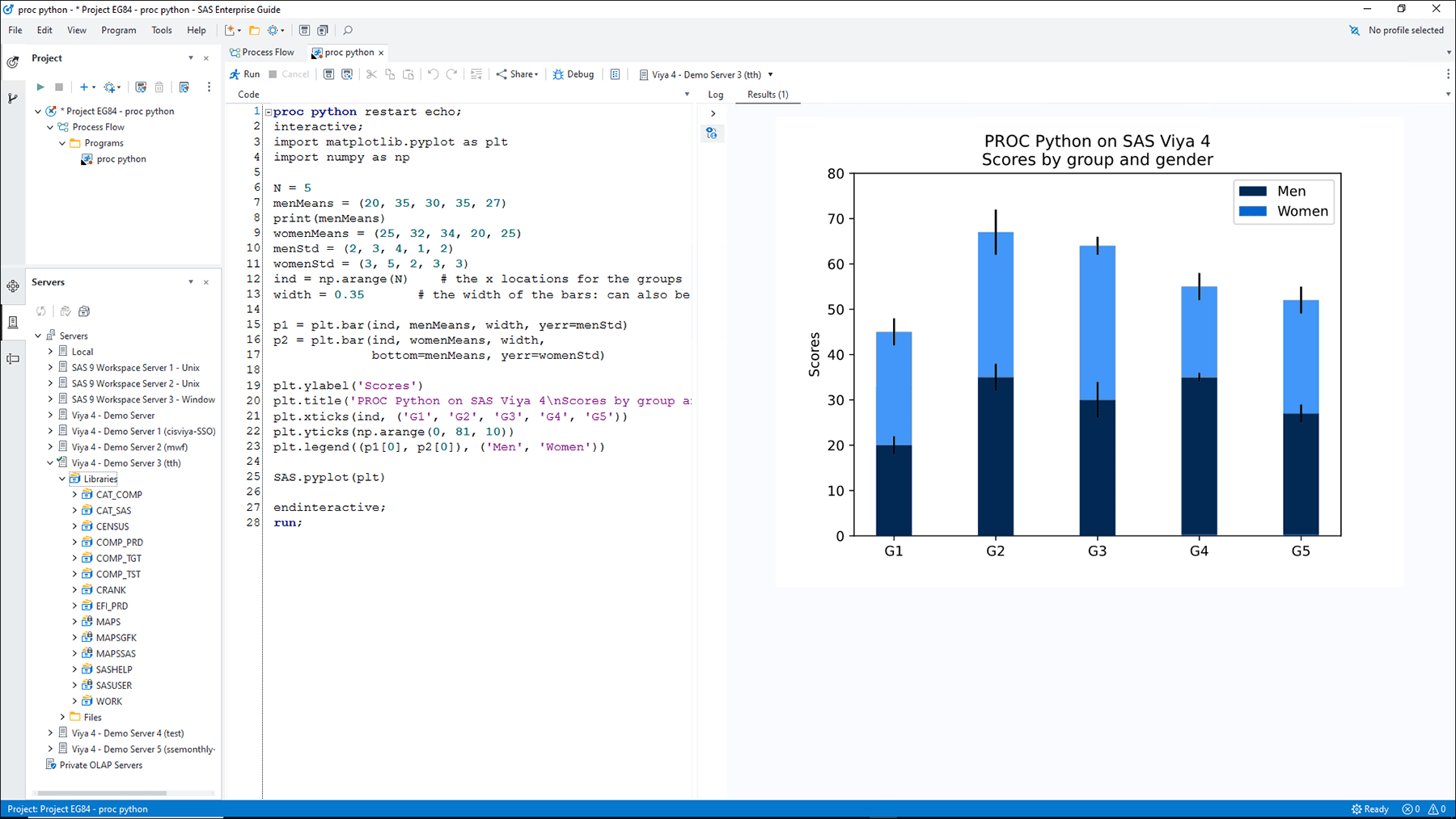Select proc python in the project tree

pos(121,159)
